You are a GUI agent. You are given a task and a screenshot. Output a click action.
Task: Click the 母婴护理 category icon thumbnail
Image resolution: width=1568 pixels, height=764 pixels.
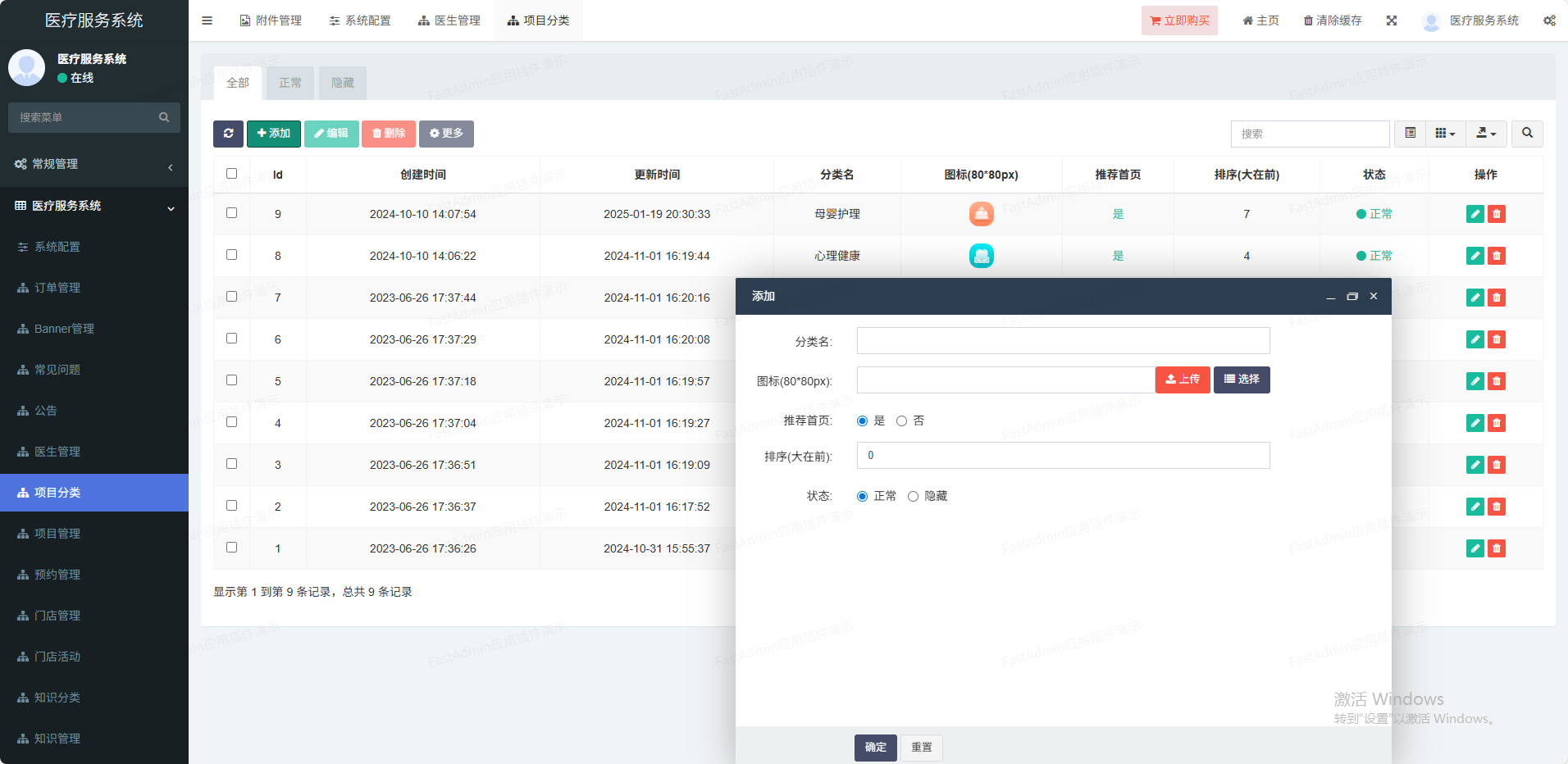coord(981,214)
